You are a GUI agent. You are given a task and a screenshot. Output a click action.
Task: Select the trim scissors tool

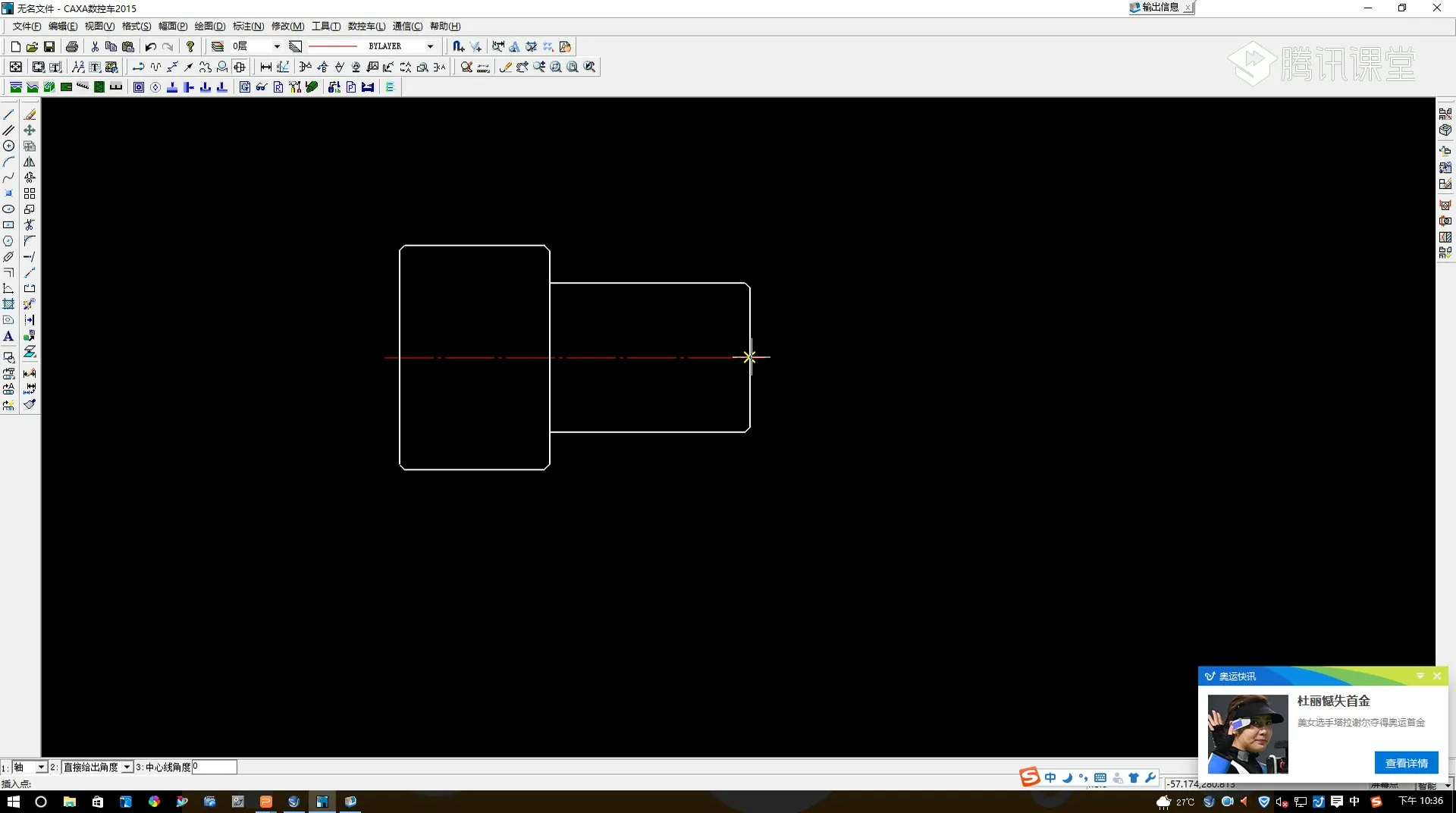30,225
